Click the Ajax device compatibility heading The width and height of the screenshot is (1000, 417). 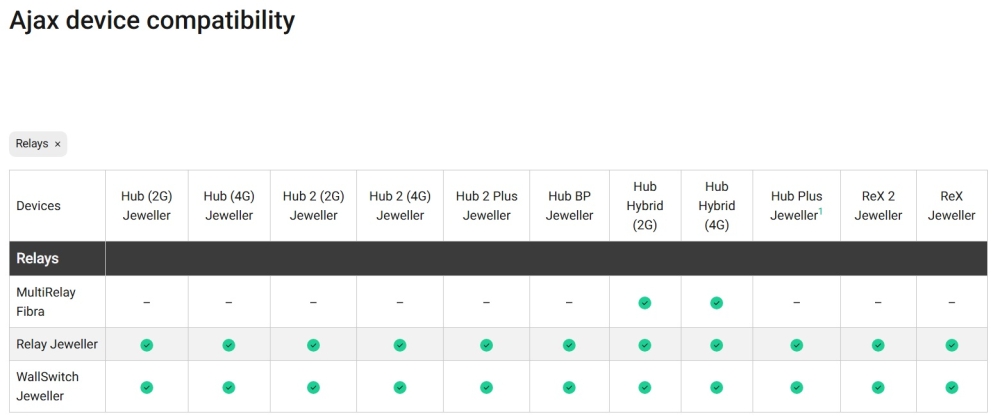point(152,21)
